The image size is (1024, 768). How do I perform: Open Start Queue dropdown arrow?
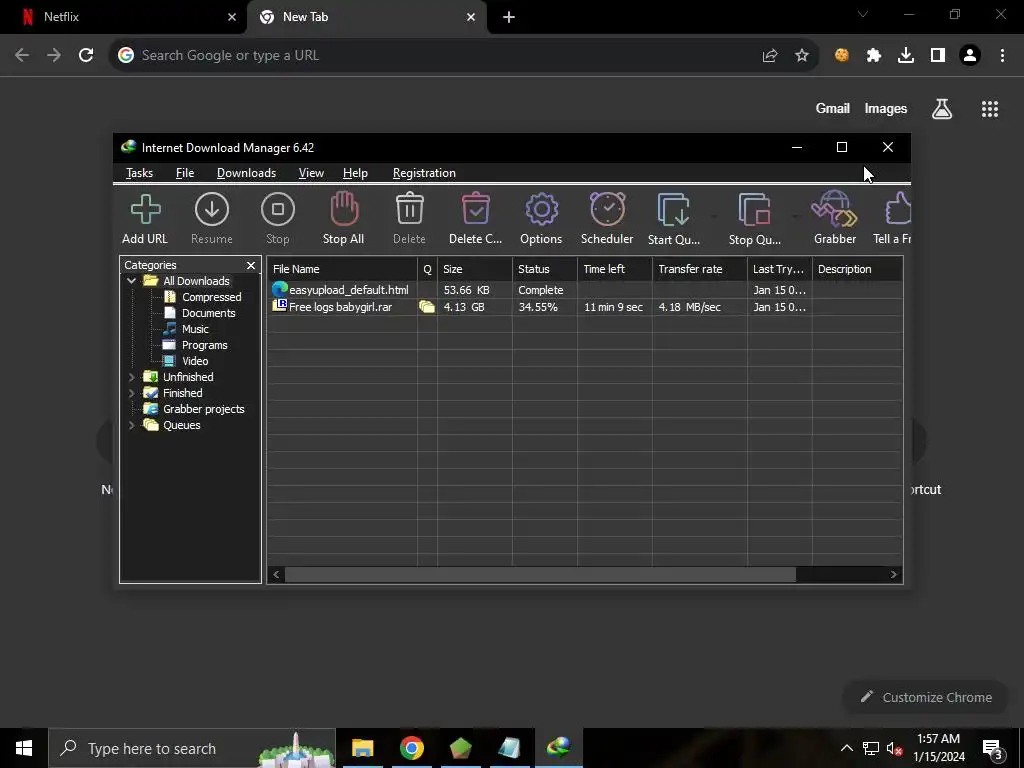tap(714, 216)
